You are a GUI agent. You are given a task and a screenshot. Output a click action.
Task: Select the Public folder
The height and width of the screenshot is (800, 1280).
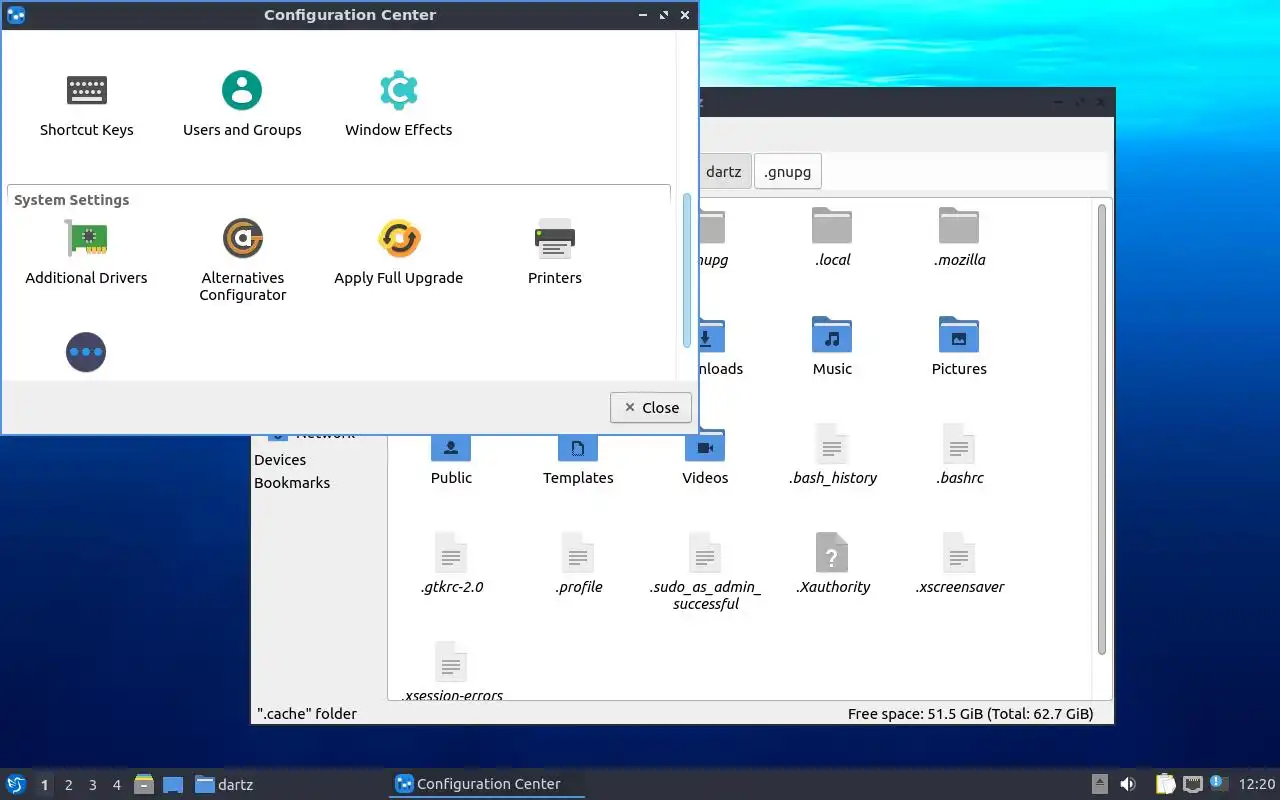(451, 460)
